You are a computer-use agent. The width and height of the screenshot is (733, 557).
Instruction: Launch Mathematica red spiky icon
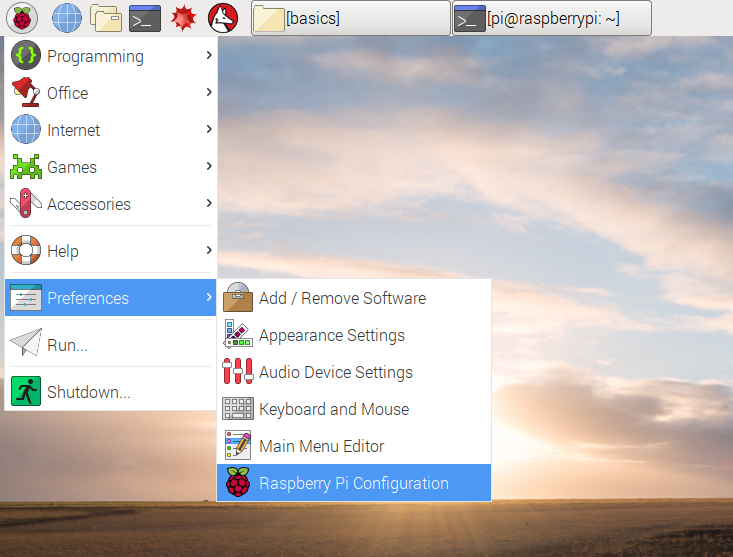click(183, 18)
